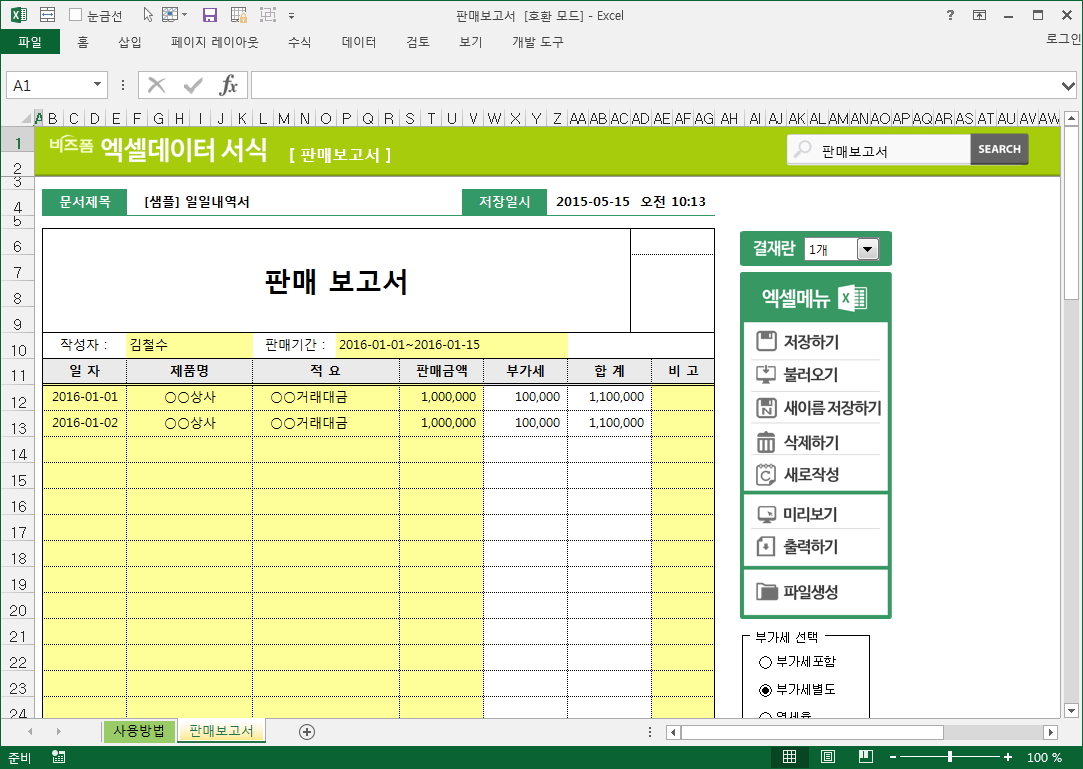Click the Insert Function fx icon
Screen dimensions: 1083x769
pos(228,85)
